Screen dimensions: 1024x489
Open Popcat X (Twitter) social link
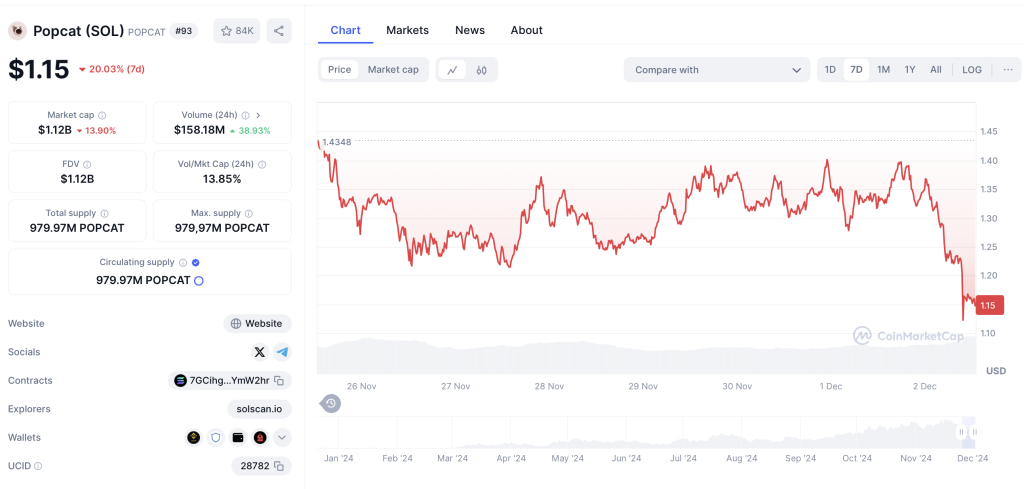coord(260,352)
